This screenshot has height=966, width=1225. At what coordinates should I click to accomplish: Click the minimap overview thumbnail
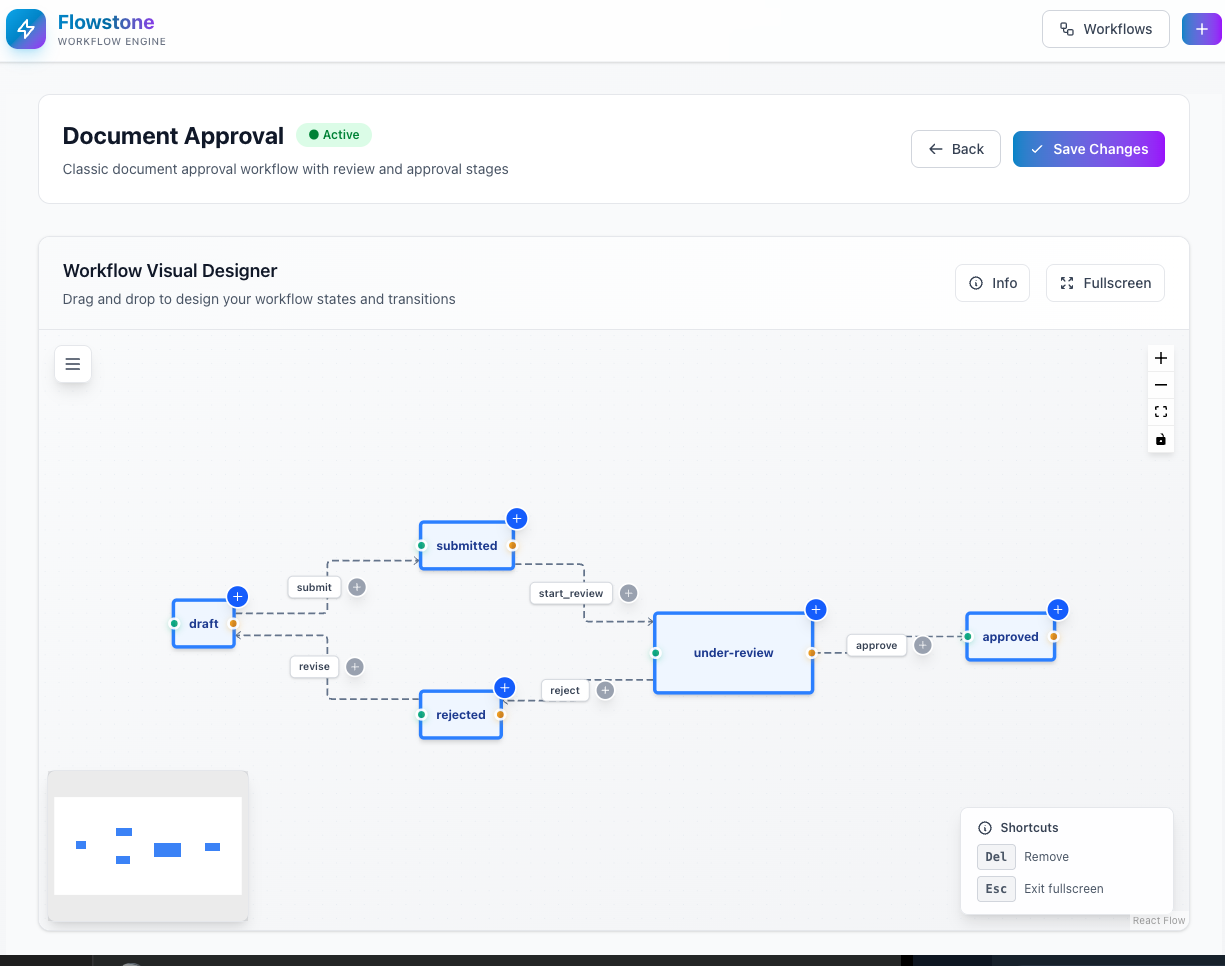click(x=148, y=846)
